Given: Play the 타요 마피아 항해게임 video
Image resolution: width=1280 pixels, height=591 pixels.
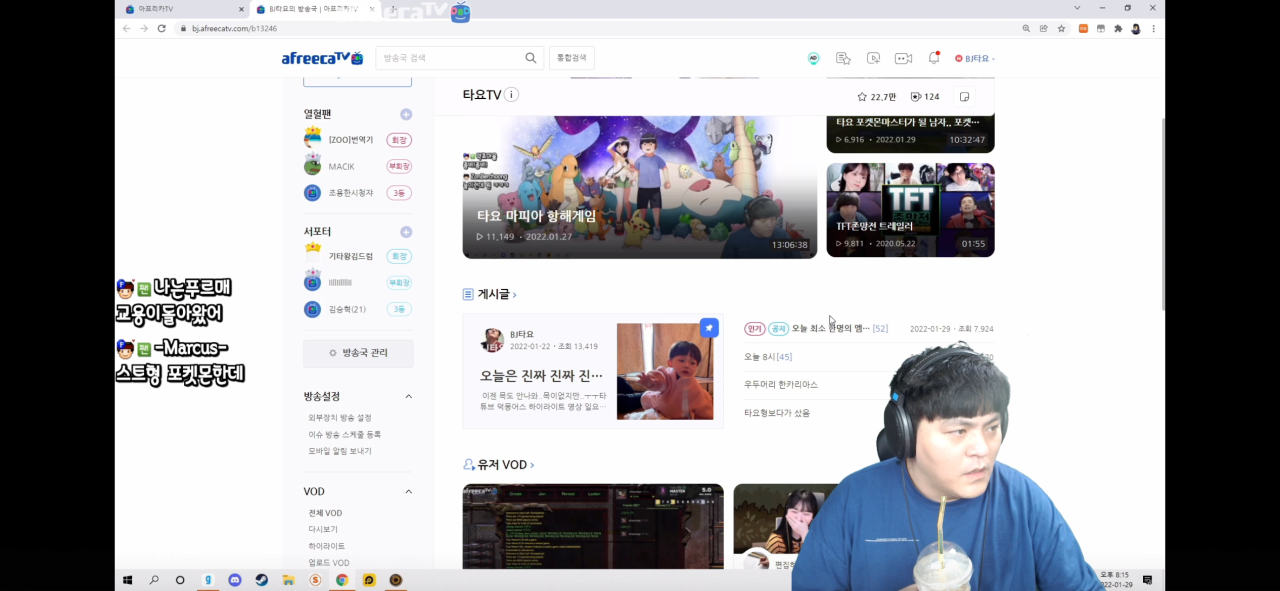Looking at the screenshot, I should pyautogui.click(x=640, y=187).
